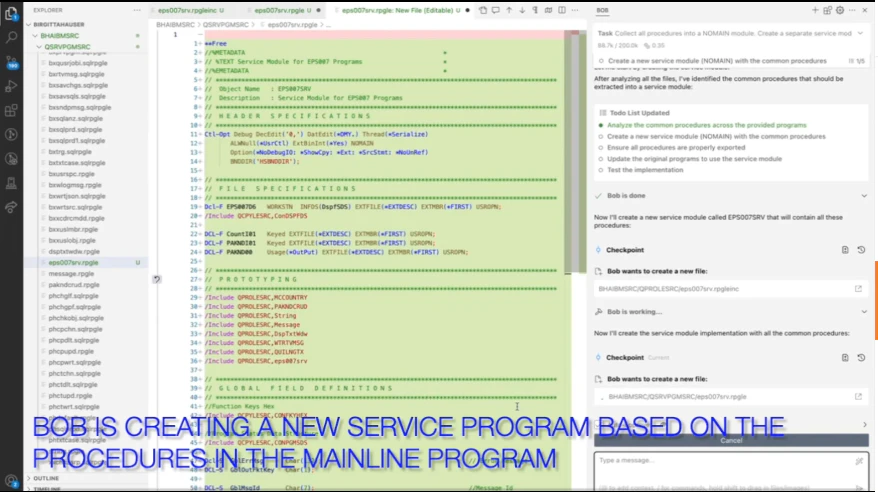Open dsptxtwdw.rpgle in file tree

click(x=74, y=251)
